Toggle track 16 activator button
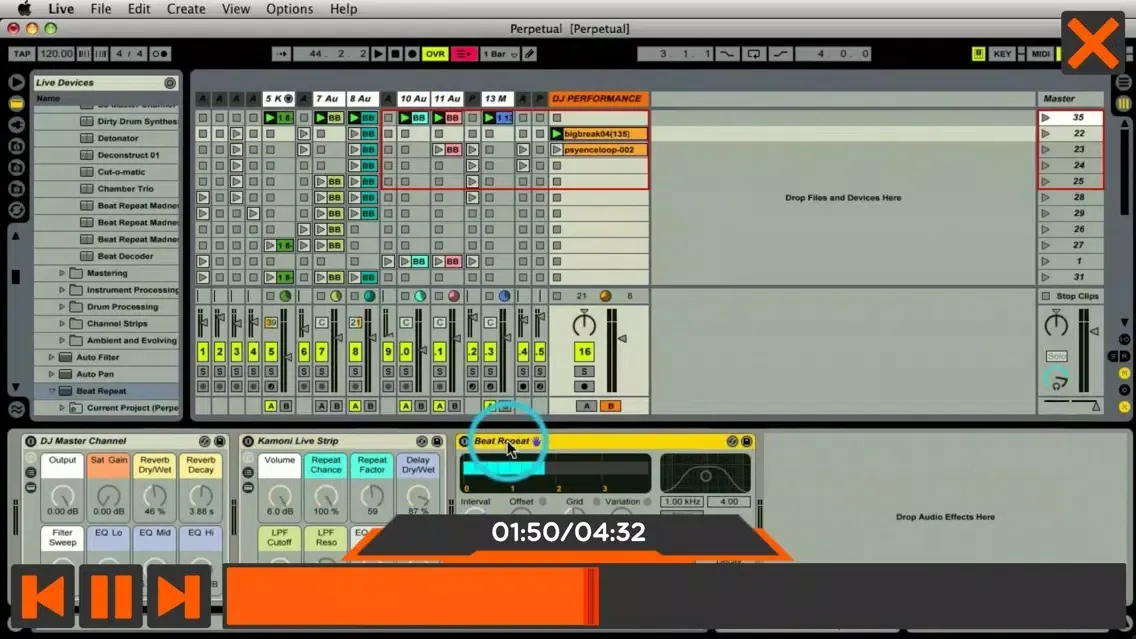This screenshot has width=1136, height=639. pyautogui.click(x=584, y=352)
